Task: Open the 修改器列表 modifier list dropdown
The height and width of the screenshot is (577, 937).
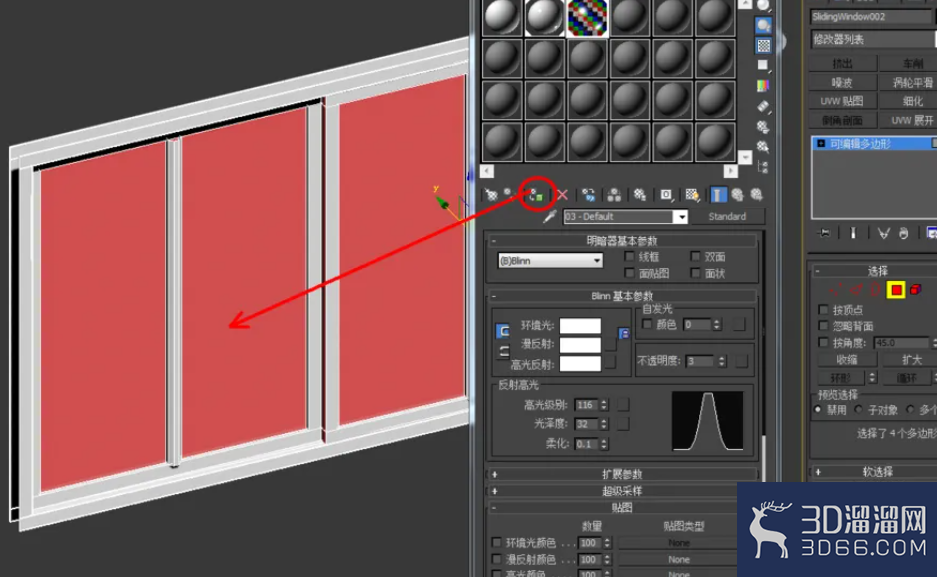Action: tap(873, 39)
